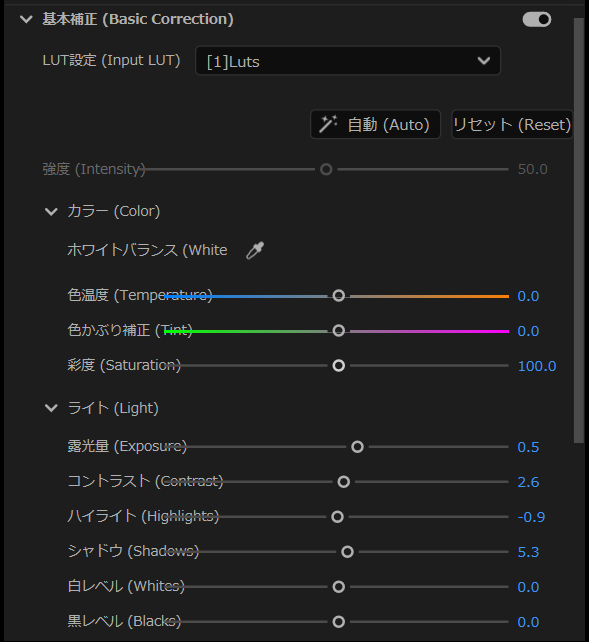Click the Blacks slider knob
589x642 pixels.
[339, 622]
